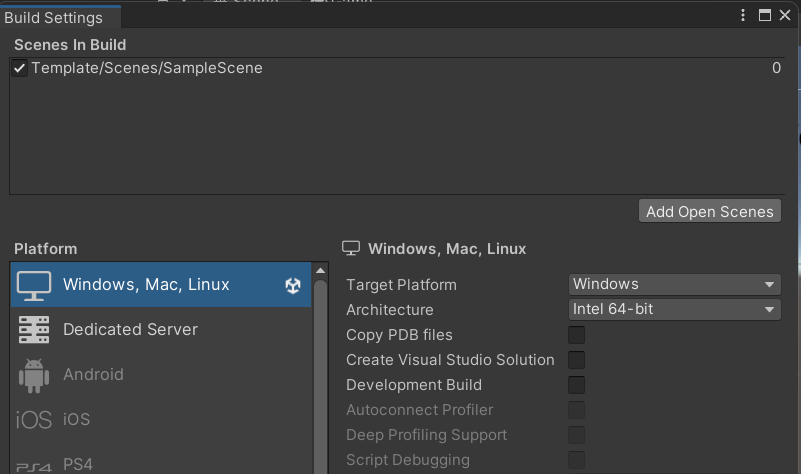The image size is (801, 474).
Task: Click the iOS platform logo icon
Action: [34, 420]
